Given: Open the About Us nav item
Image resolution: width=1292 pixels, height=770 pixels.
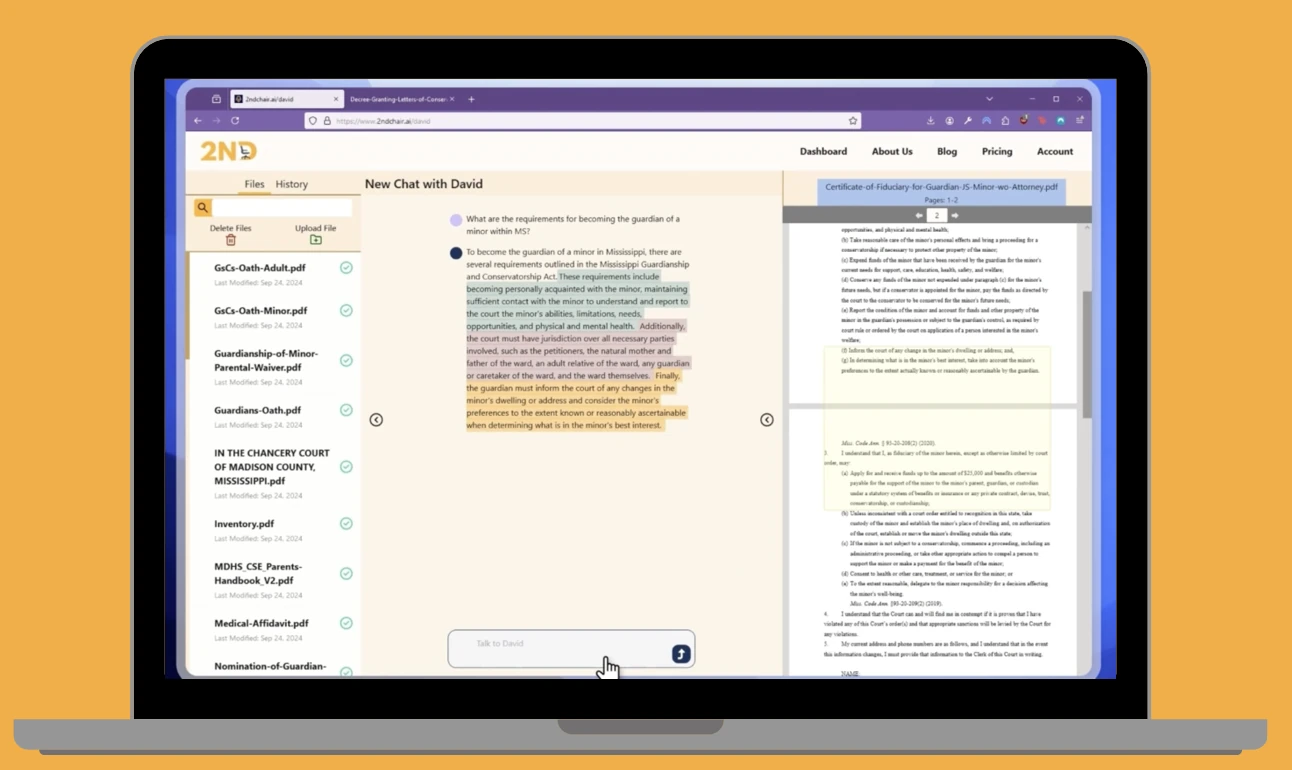Looking at the screenshot, I should 892,152.
